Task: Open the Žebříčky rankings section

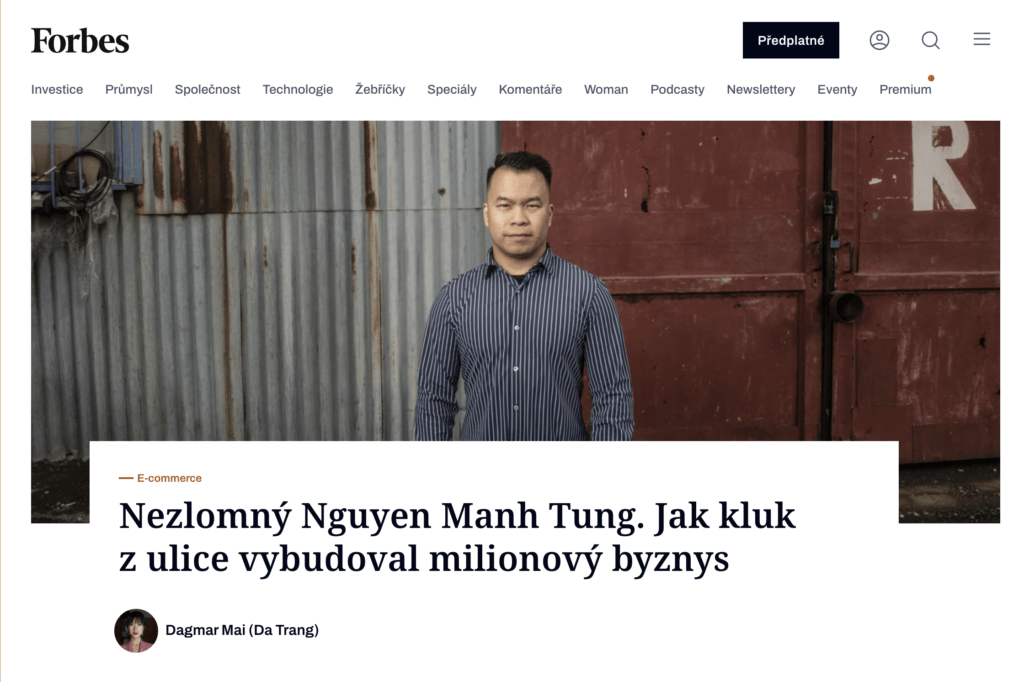Action: (x=380, y=89)
